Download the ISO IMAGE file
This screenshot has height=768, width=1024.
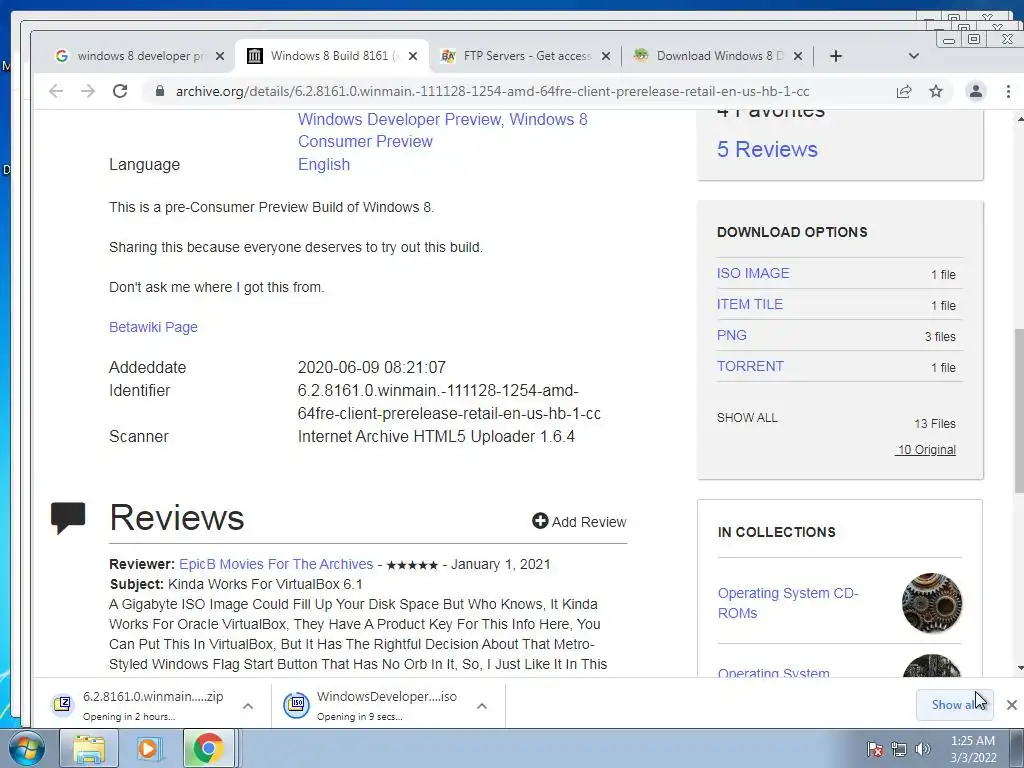click(x=753, y=273)
